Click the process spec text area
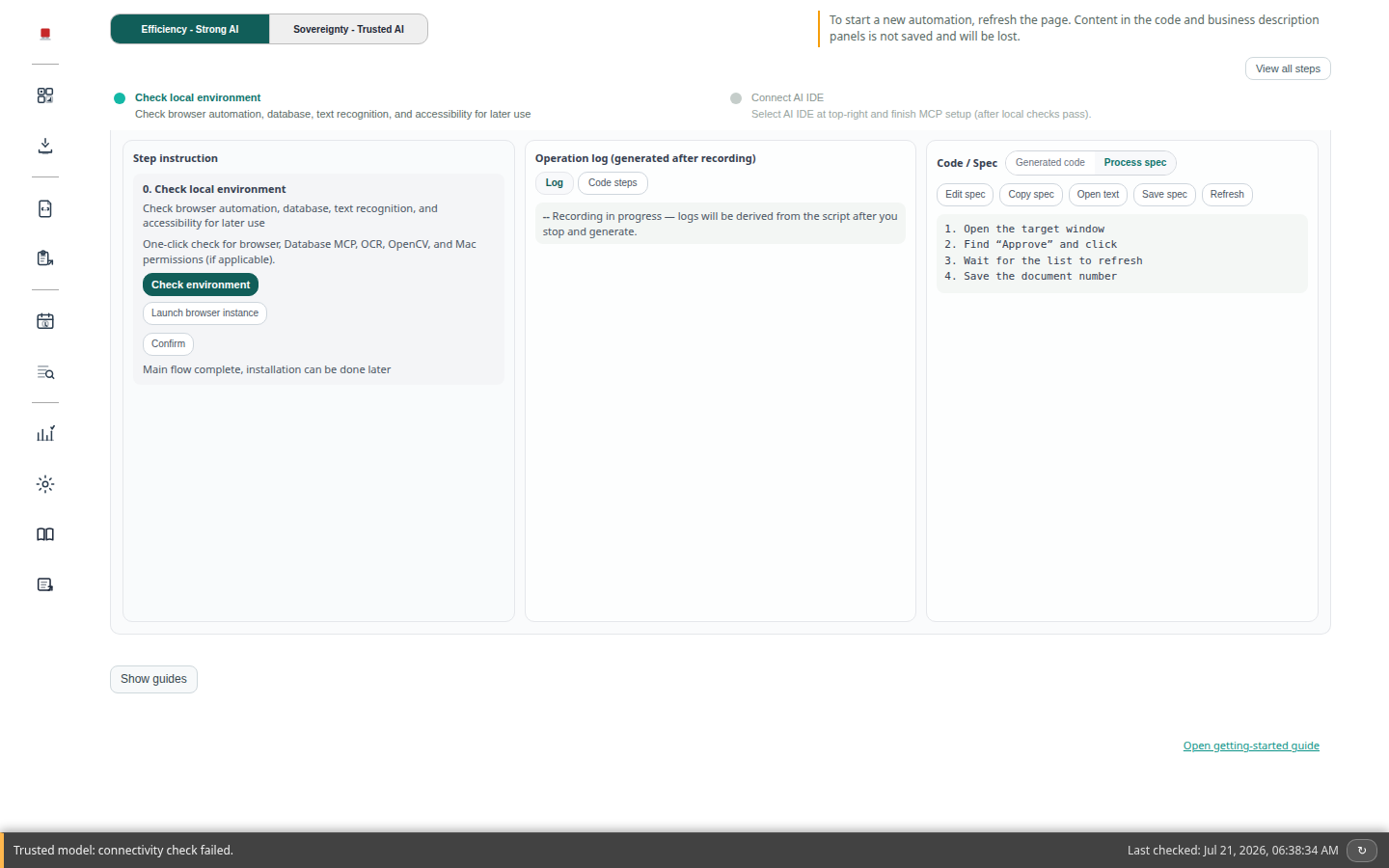 pos(1122,253)
